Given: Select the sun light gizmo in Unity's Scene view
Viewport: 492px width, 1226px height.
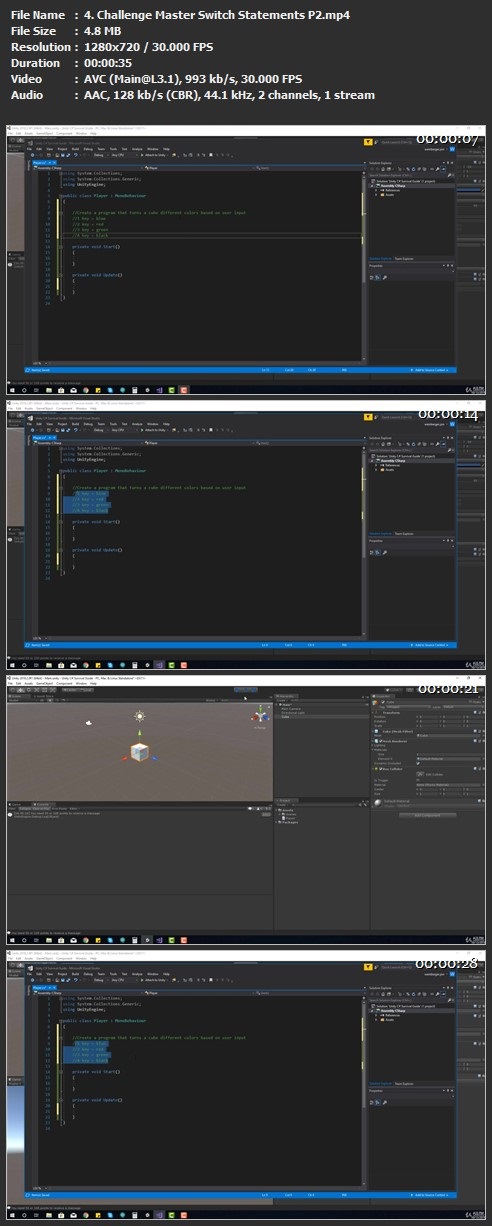Looking at the screenshot, I should 139,716.
